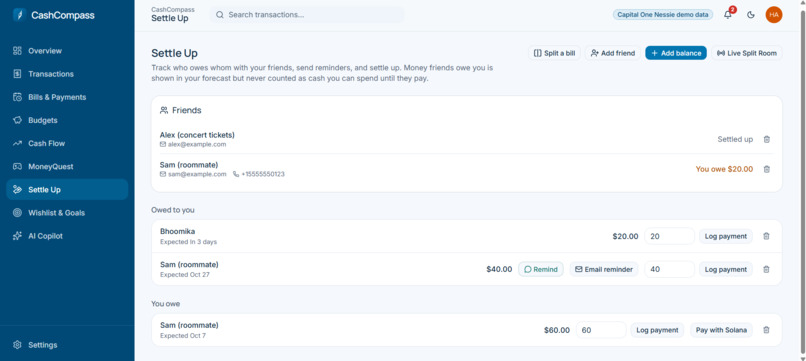Edit you-owe payment amount field 60
806x361 pixels.
[x=601, y=330]
